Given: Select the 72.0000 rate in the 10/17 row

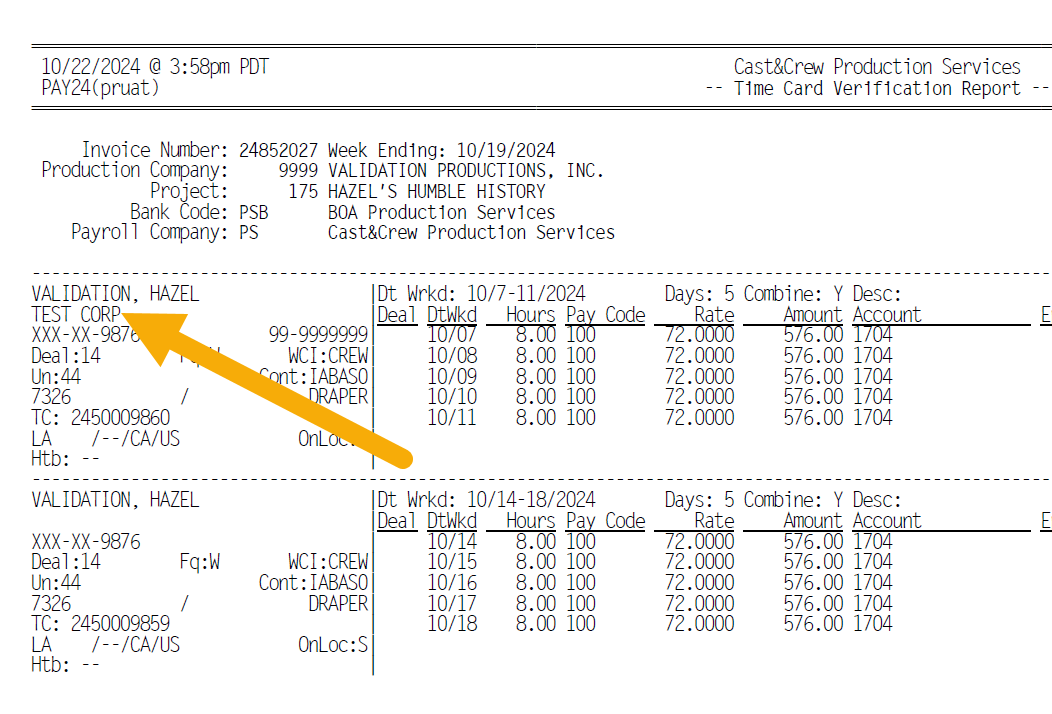Looking at the screenshot, I should pos(700,603).
